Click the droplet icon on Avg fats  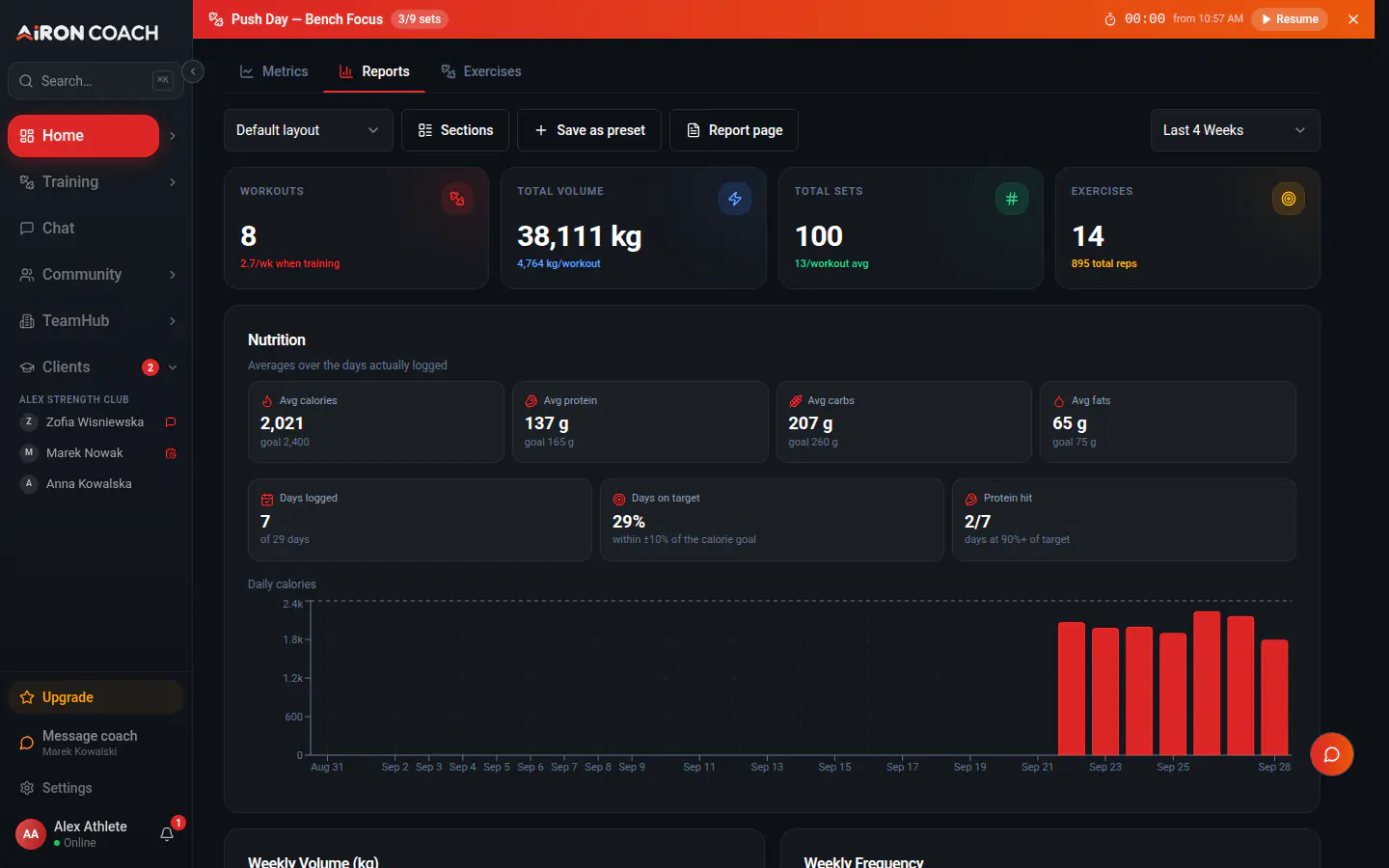(1059, 401)
